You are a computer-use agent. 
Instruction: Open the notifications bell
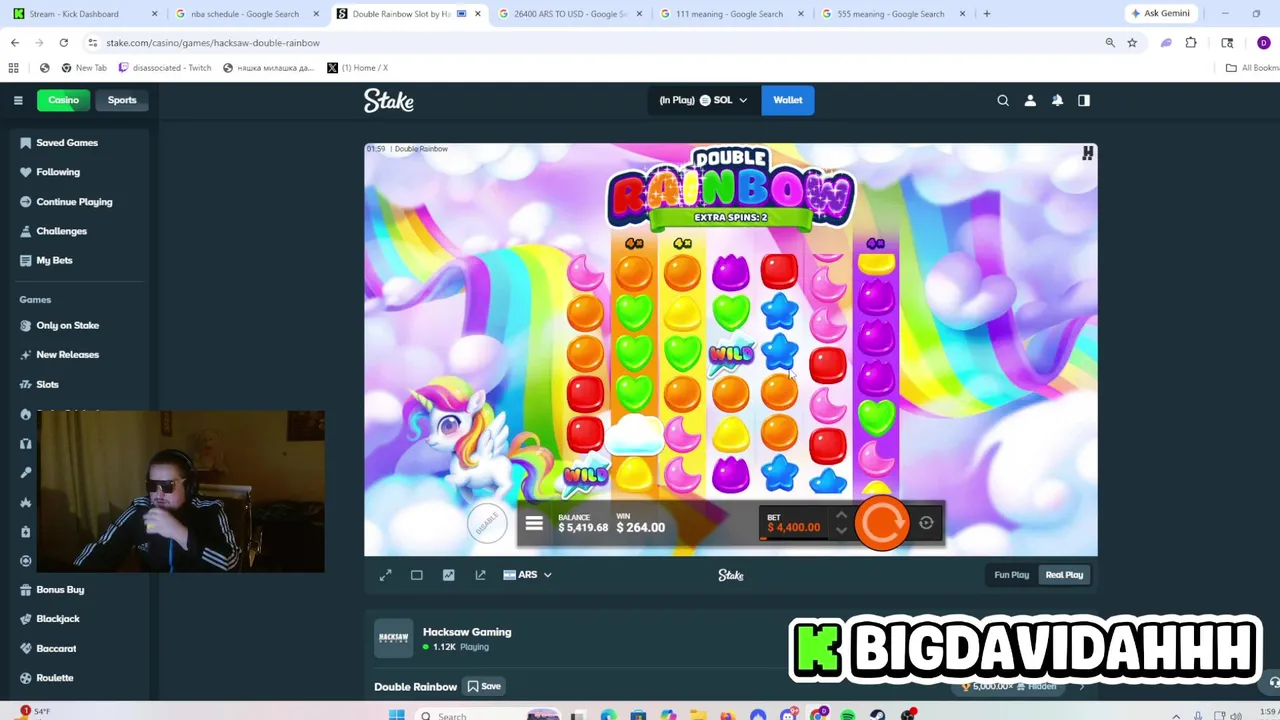(1057, 100)
